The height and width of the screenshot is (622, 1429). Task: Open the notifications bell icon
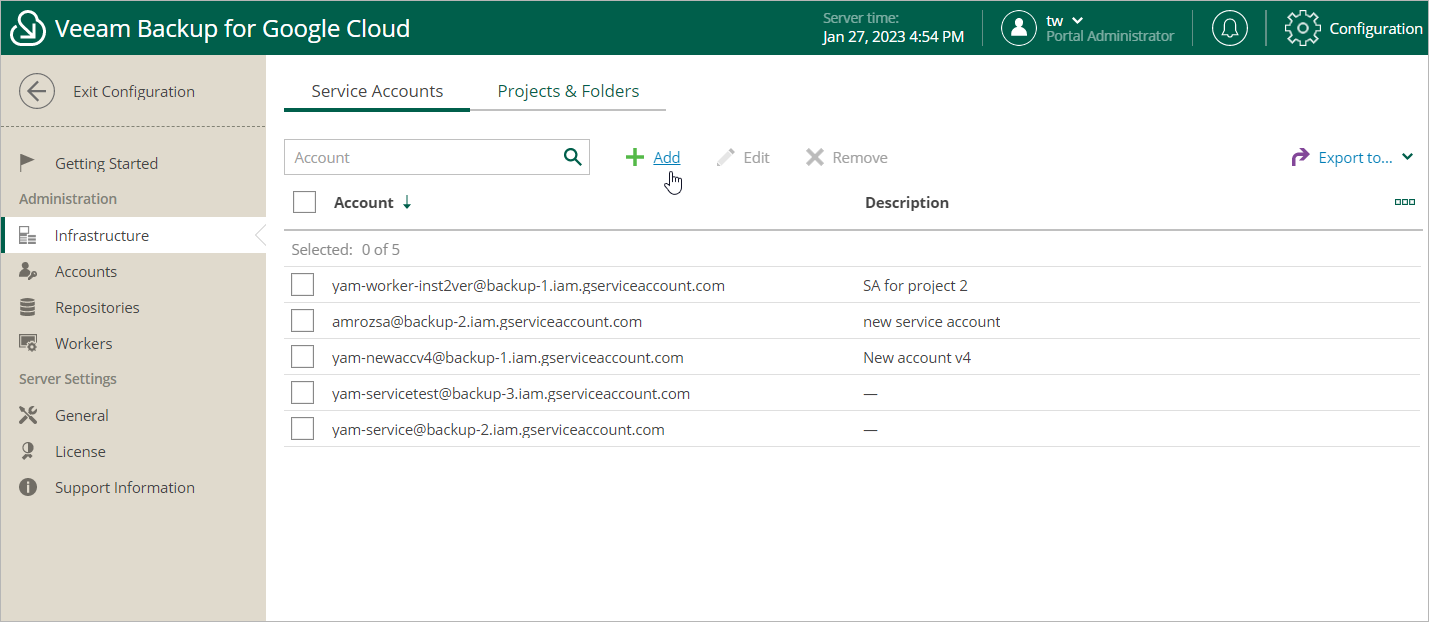[1229, 28]
